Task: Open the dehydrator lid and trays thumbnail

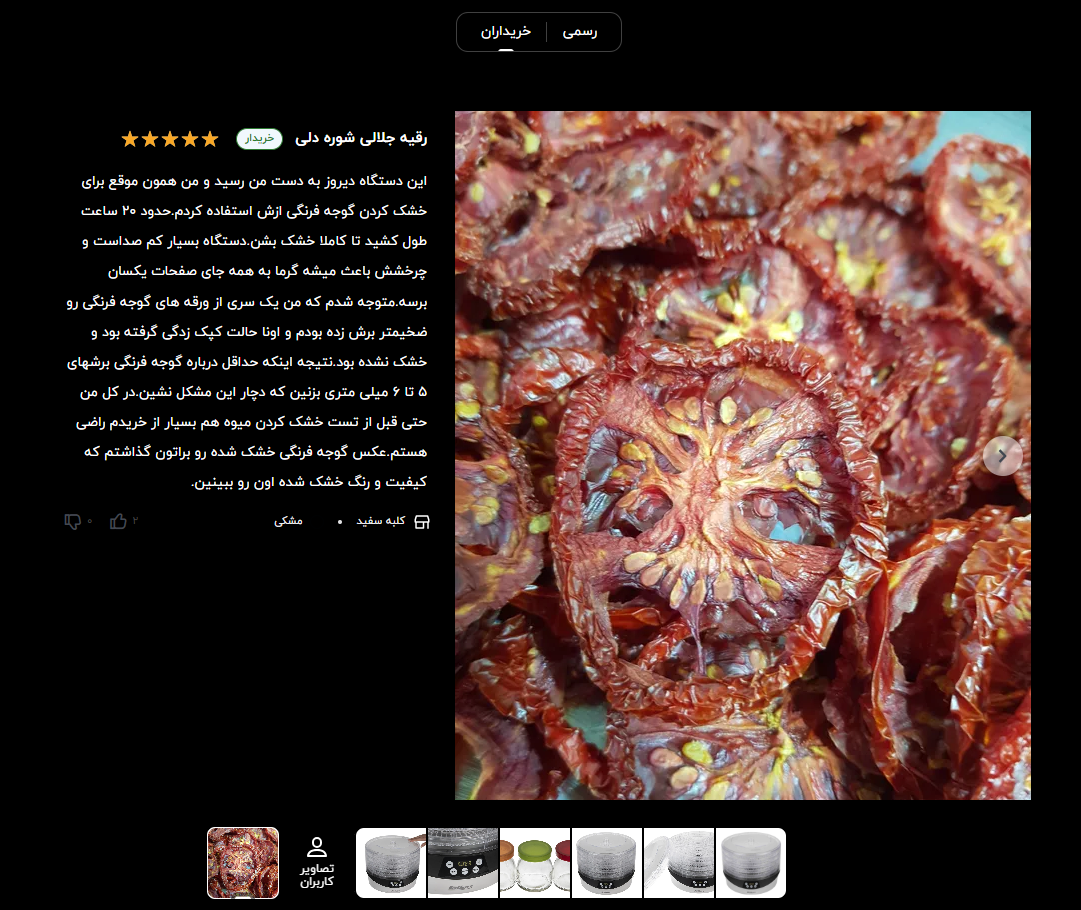Action: coord(679,863)
